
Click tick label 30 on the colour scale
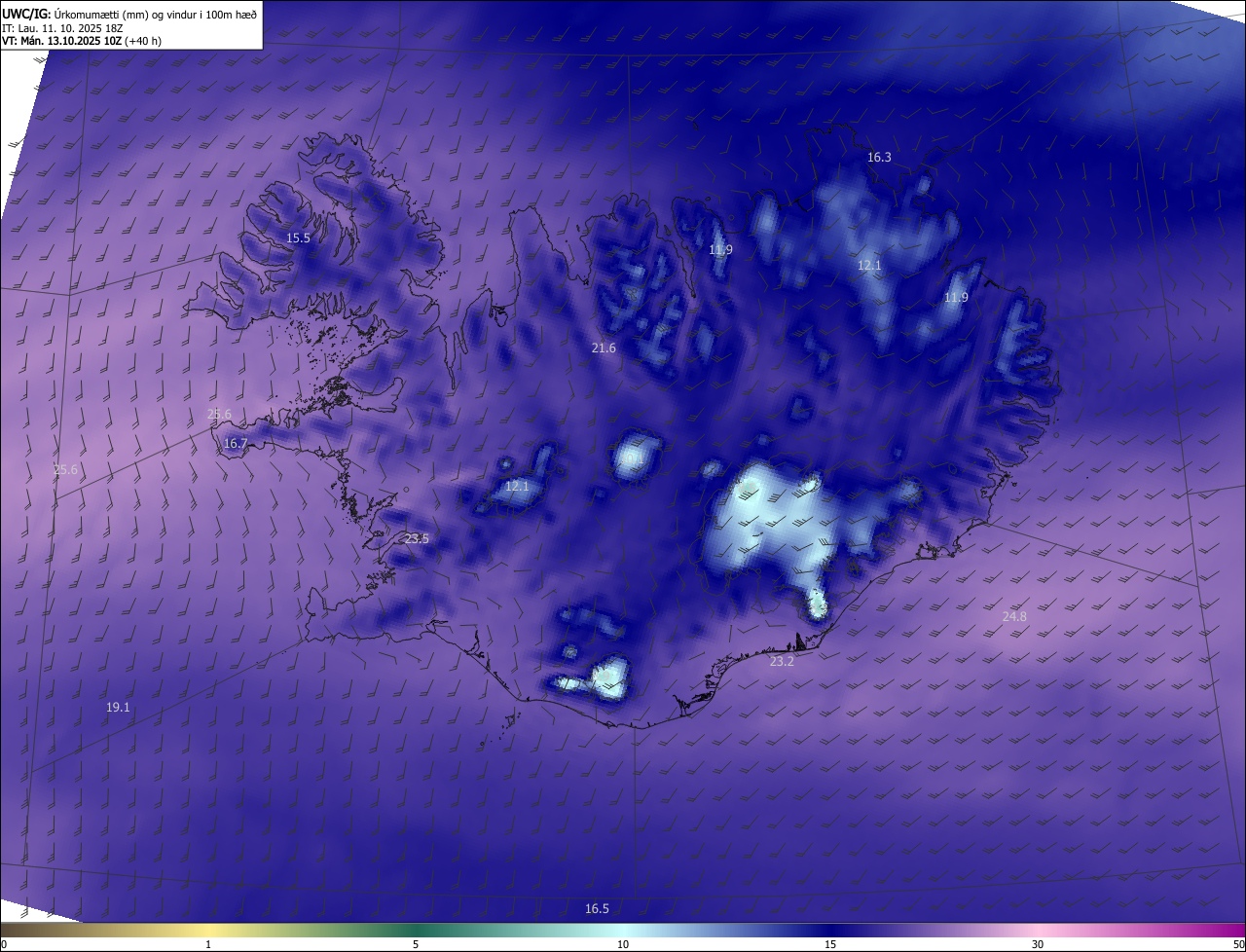coord(1038,944)
